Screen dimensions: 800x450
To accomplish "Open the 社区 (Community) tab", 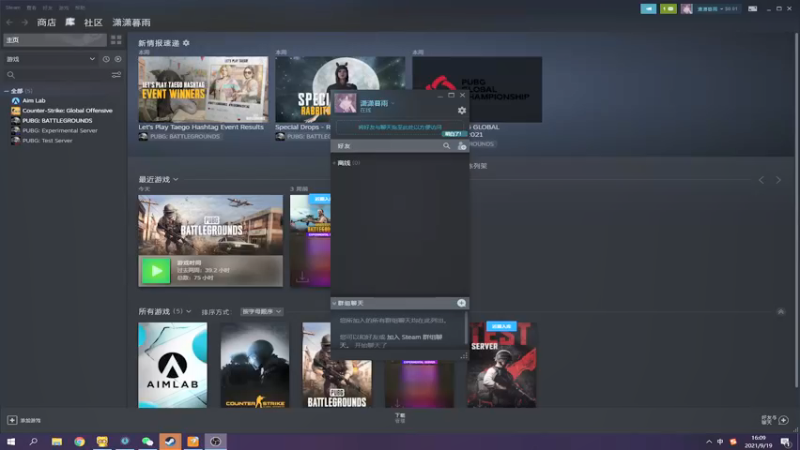I will coord(93,22).
